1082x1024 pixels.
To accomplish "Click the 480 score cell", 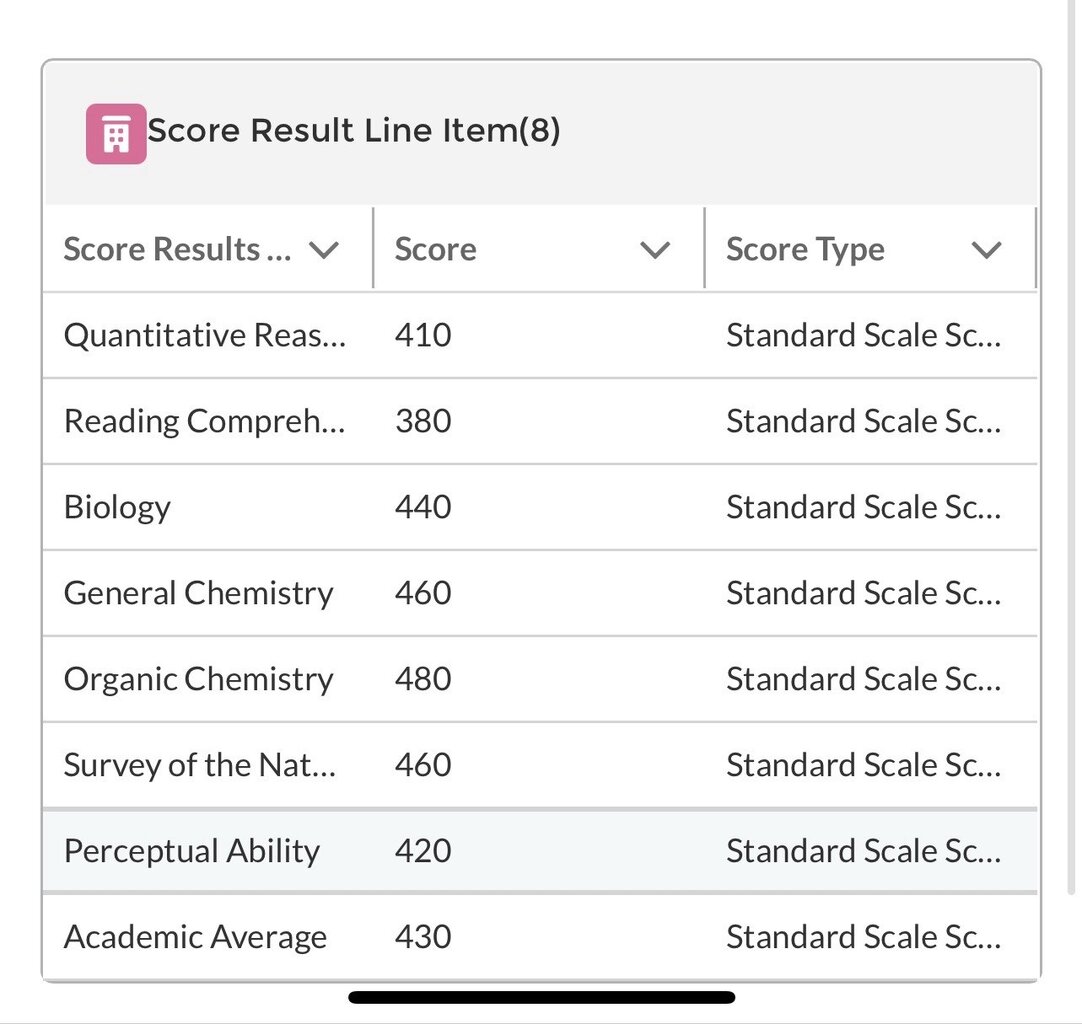I will tap(423, 679).
